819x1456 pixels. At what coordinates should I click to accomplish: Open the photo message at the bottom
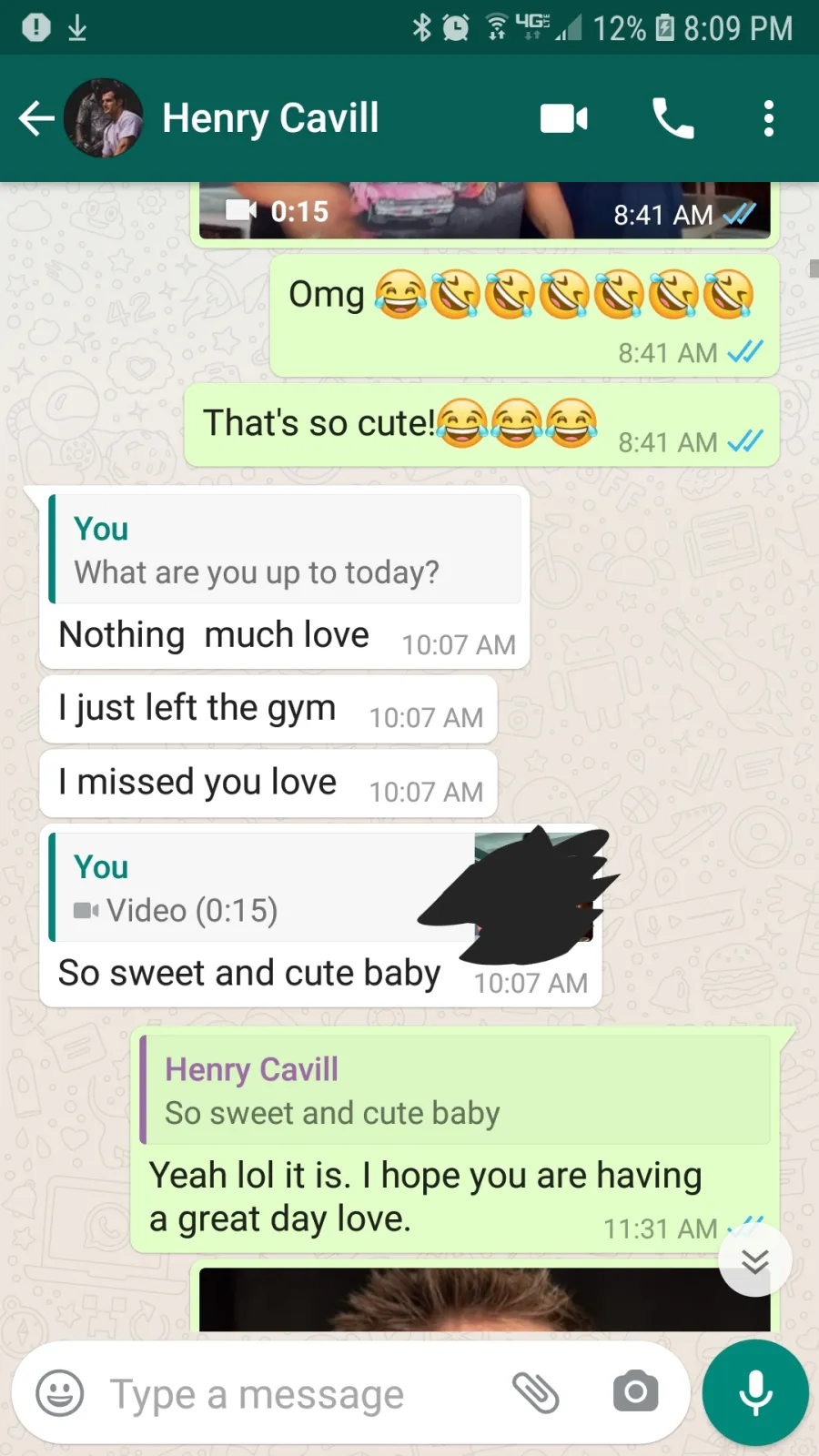(x=484, y=1299)
